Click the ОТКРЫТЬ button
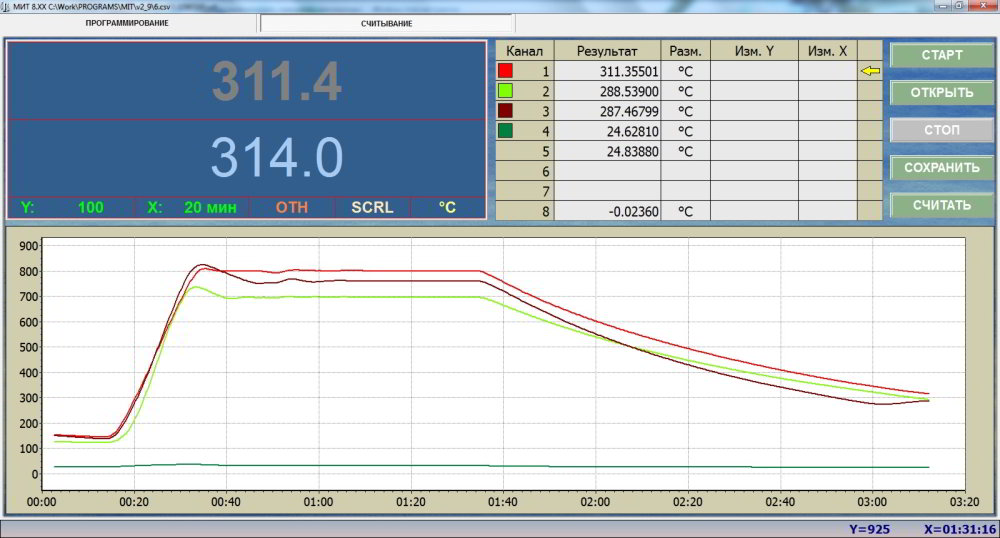Screen dimensions: 1000x538 click(941, 93)
